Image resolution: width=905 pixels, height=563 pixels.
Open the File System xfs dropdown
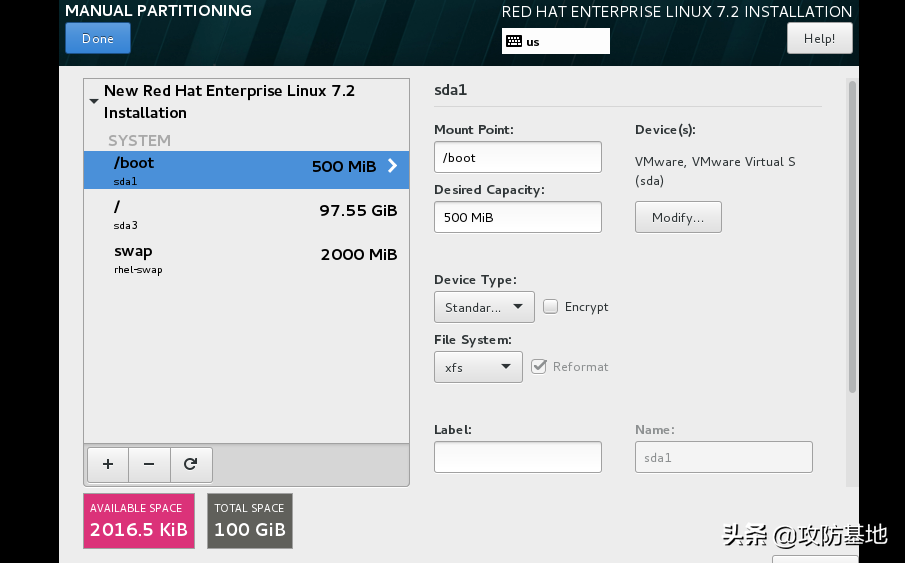point(478,367)
